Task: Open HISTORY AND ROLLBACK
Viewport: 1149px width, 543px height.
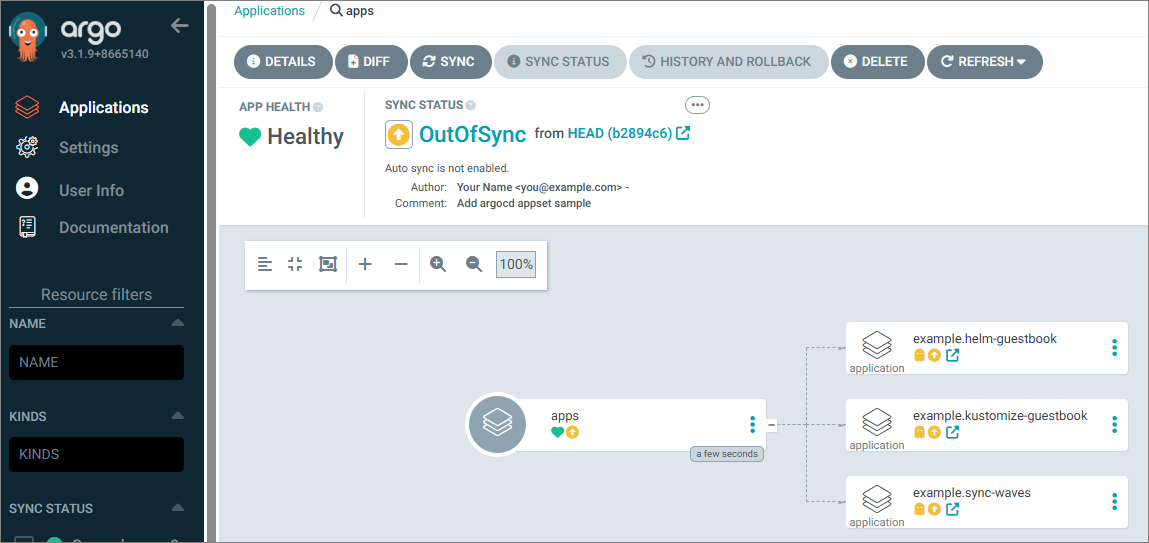Action: (728, 62)
